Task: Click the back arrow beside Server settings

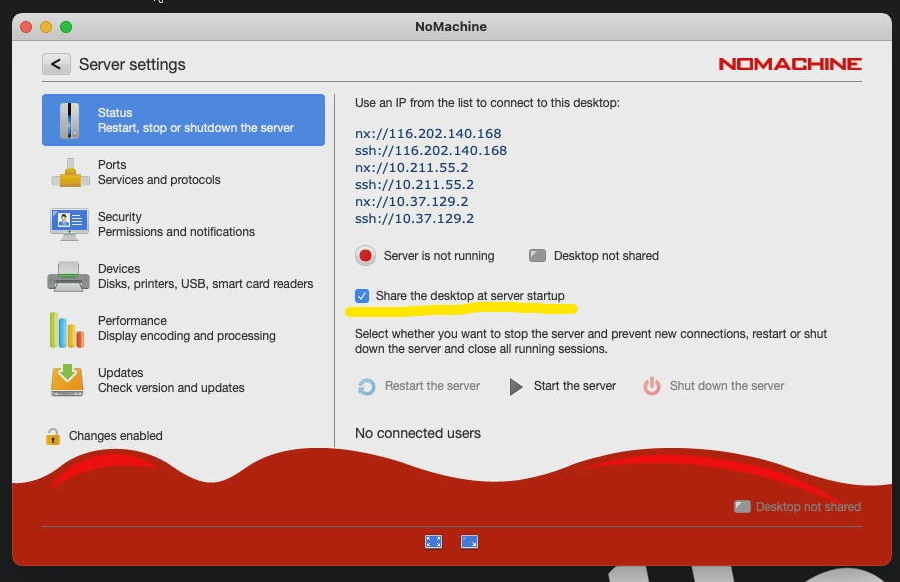Action: tap(56, 64)
